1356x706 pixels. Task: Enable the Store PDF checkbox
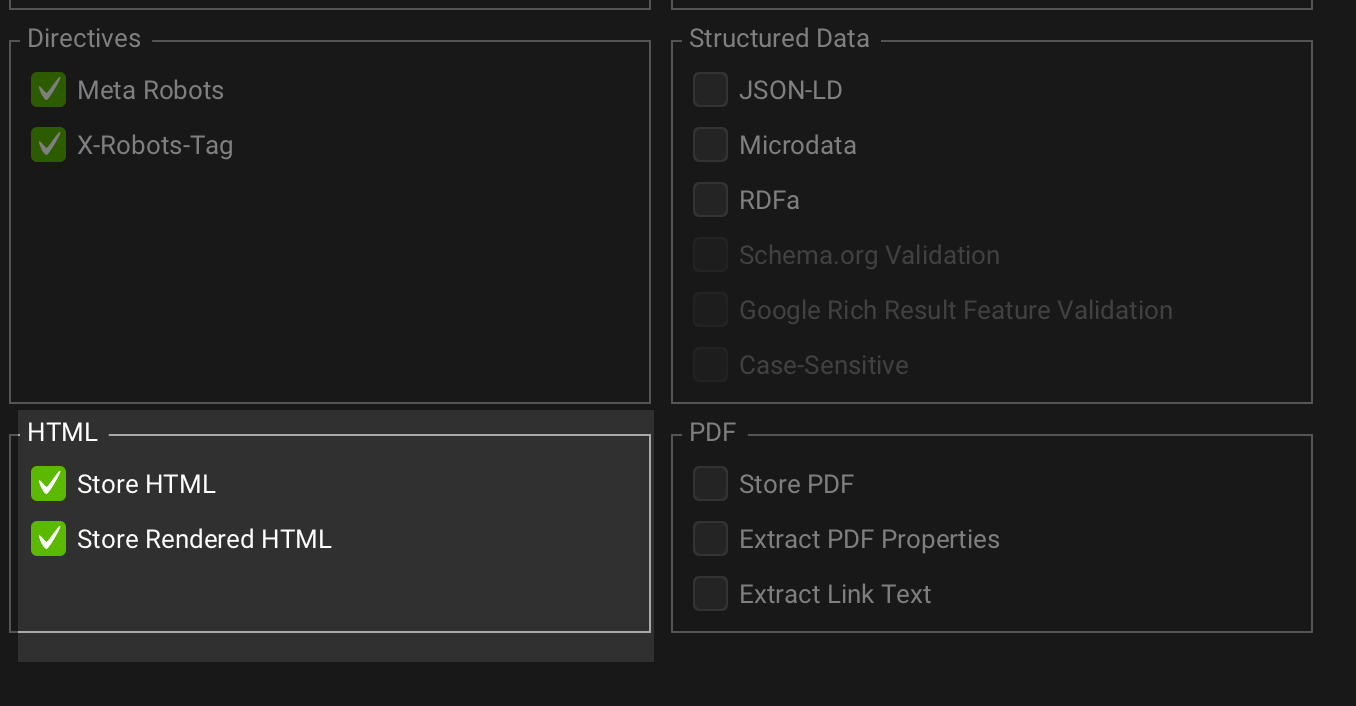click(710, 484)
